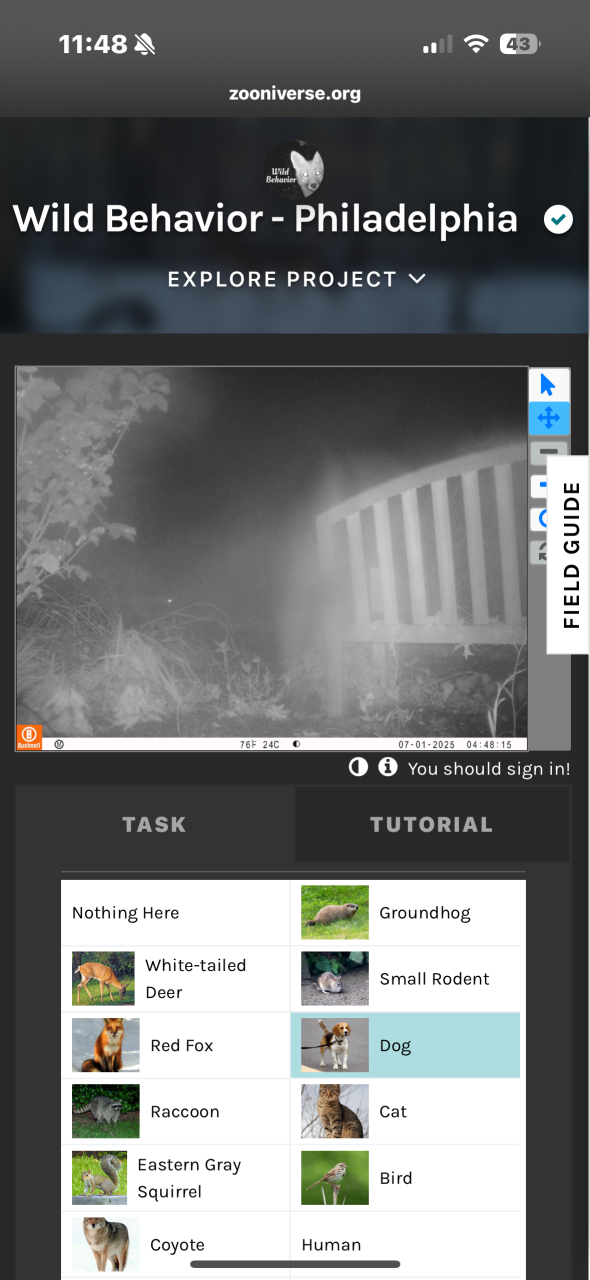Click the camera trap image
Viewport: 590px width, 1280px height.
[271, 558]
